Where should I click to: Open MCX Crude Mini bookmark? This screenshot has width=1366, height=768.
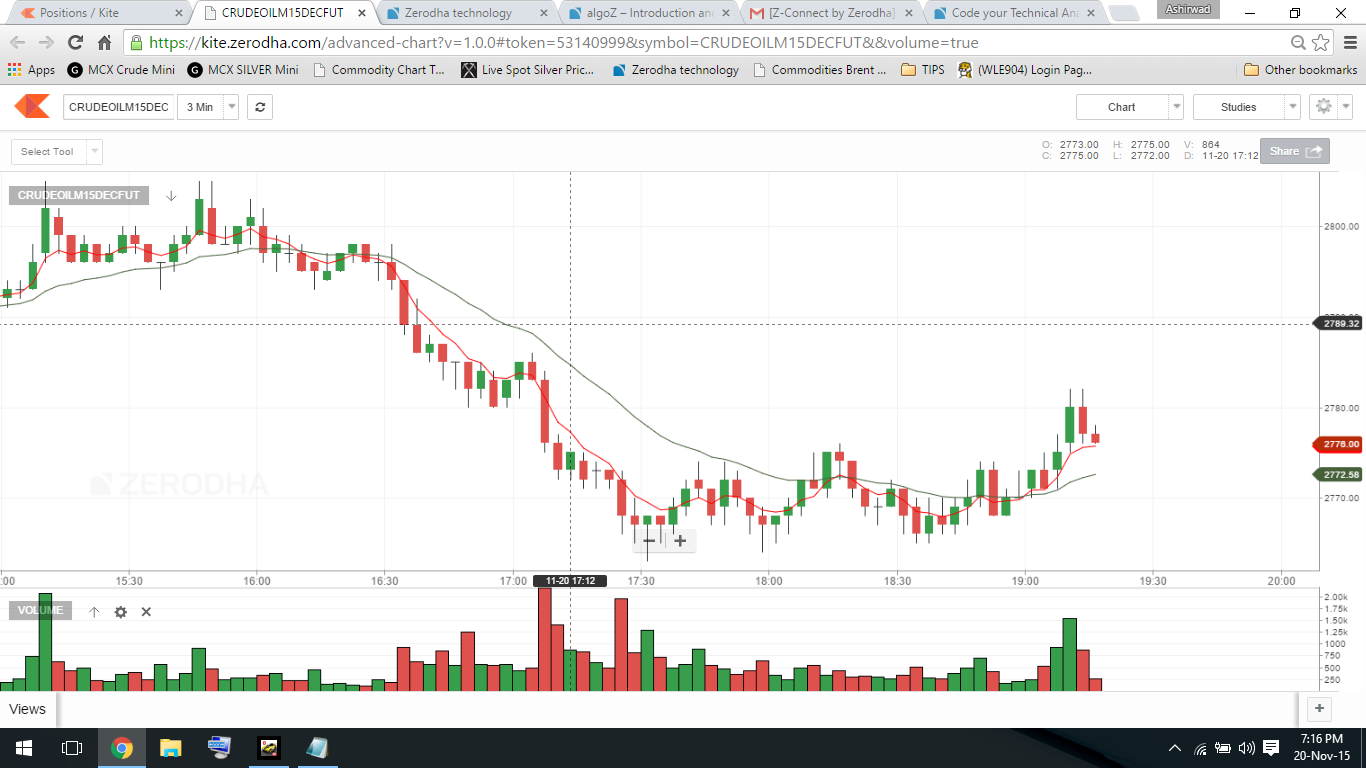[121, 70]
